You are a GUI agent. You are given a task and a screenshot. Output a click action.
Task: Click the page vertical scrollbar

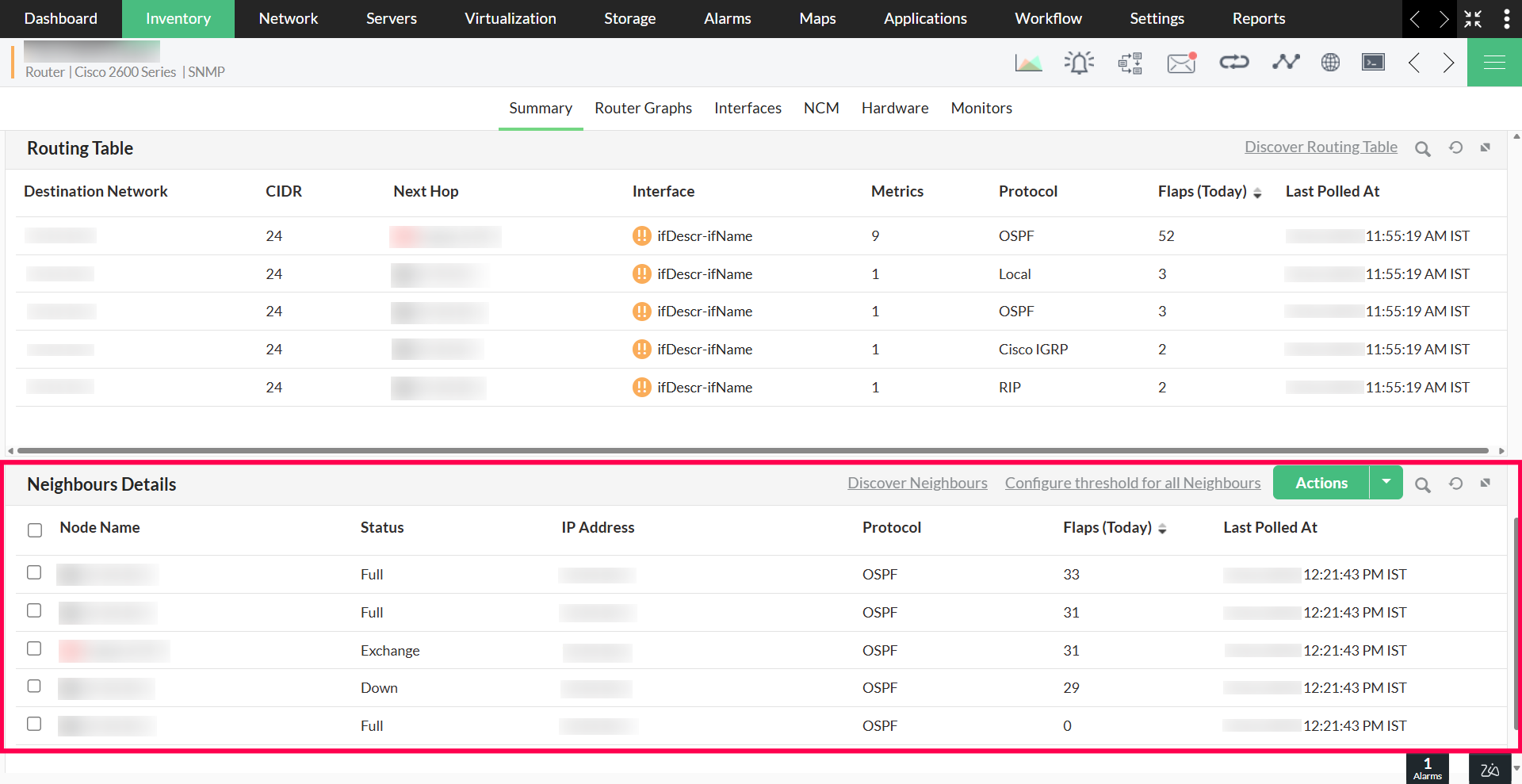1516,622
